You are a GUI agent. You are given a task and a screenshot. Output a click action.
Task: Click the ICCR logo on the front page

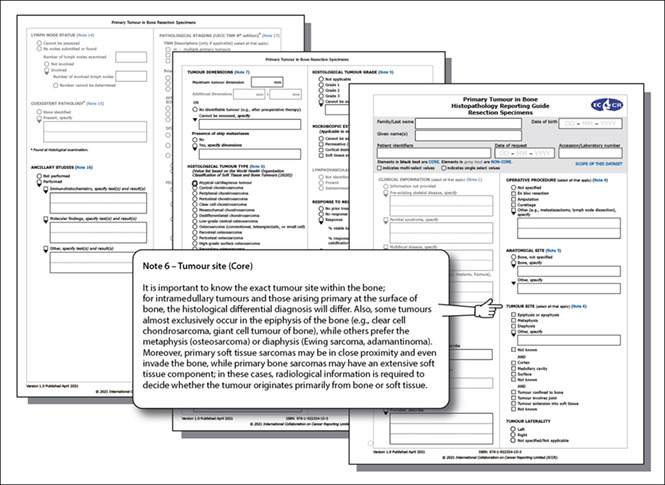607,105
